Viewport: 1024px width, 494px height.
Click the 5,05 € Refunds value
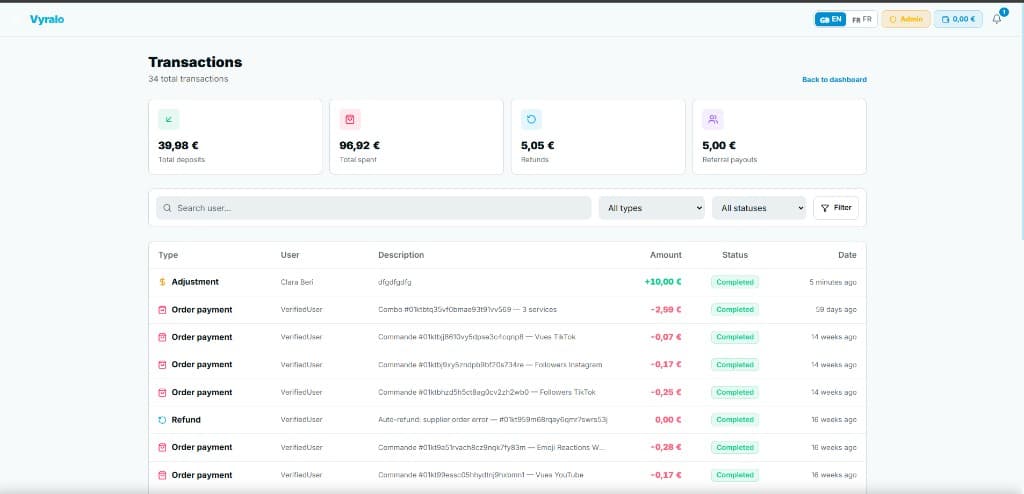tap(537, 146)
